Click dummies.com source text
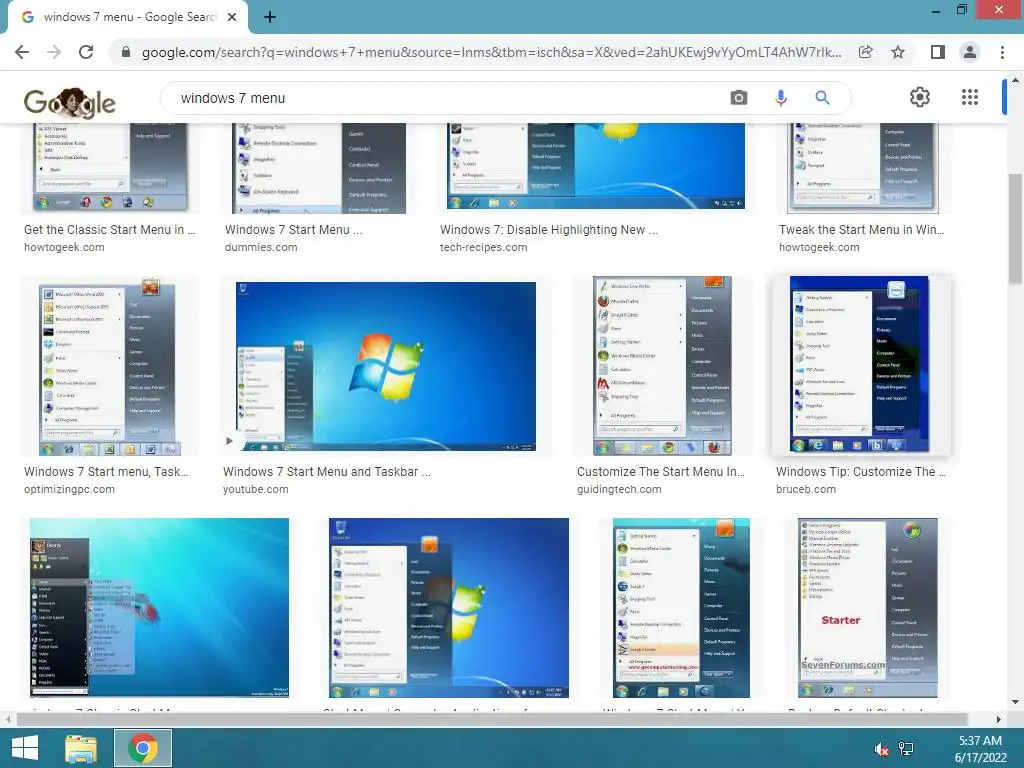Image resolution: width=1024 pixels, height=768 pixels. coord(261,248)
